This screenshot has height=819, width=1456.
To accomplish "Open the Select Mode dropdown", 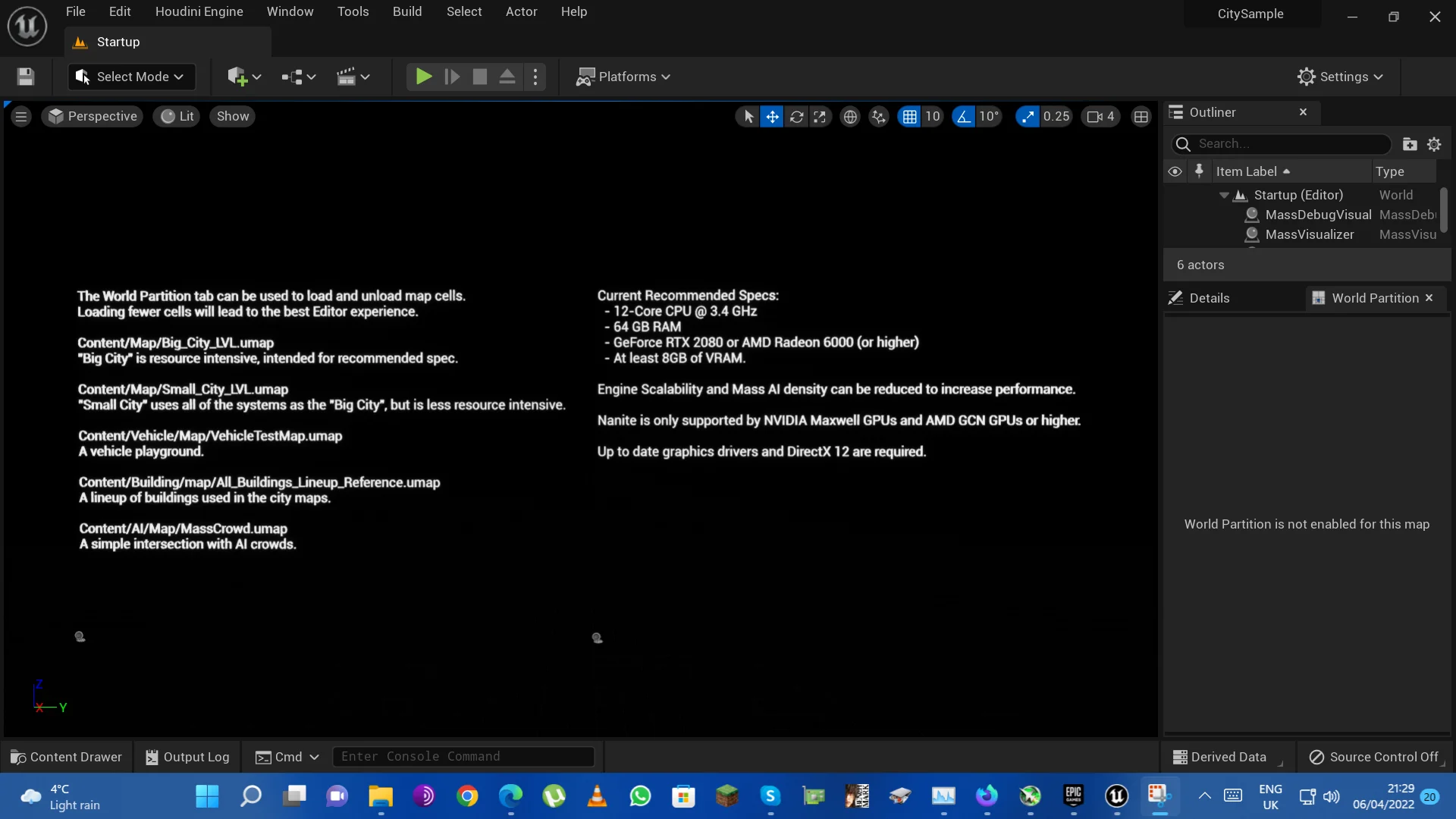I will (x=132, y=77).
